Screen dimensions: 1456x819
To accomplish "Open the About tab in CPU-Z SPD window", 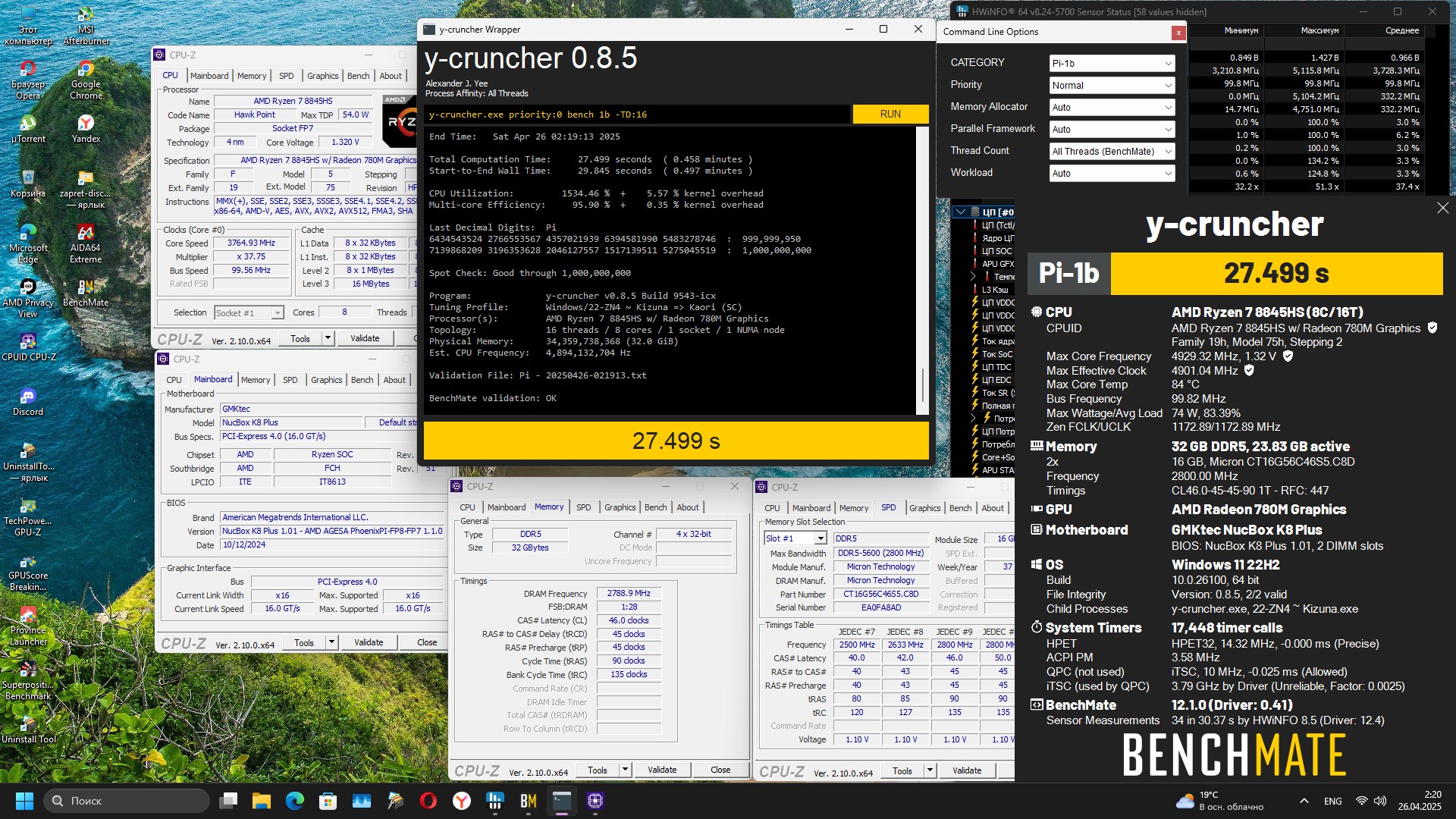I will point(992,508).
